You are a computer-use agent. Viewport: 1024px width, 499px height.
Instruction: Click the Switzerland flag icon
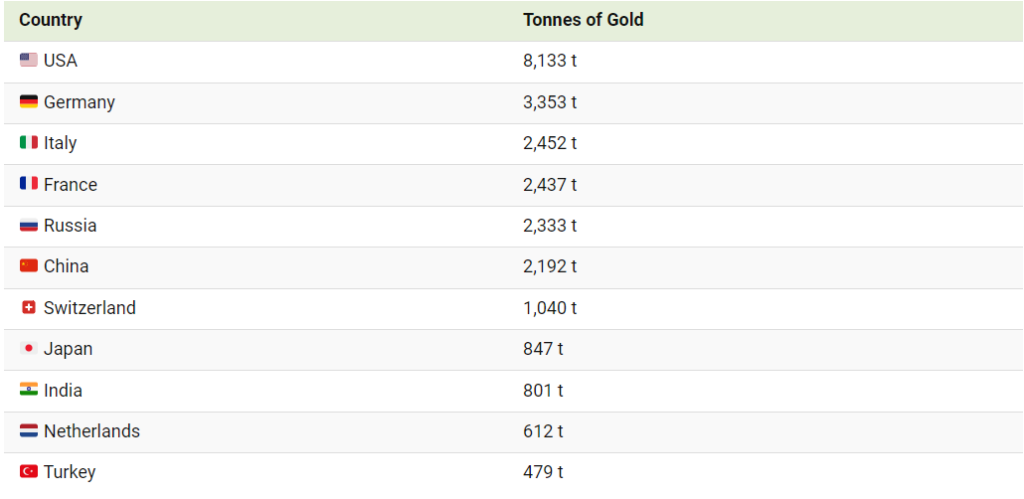[28, 308]
